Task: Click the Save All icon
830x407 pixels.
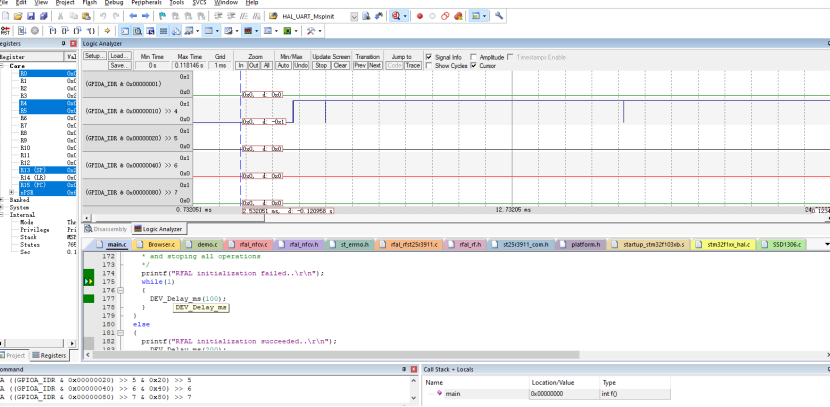Action: (43, 16)
